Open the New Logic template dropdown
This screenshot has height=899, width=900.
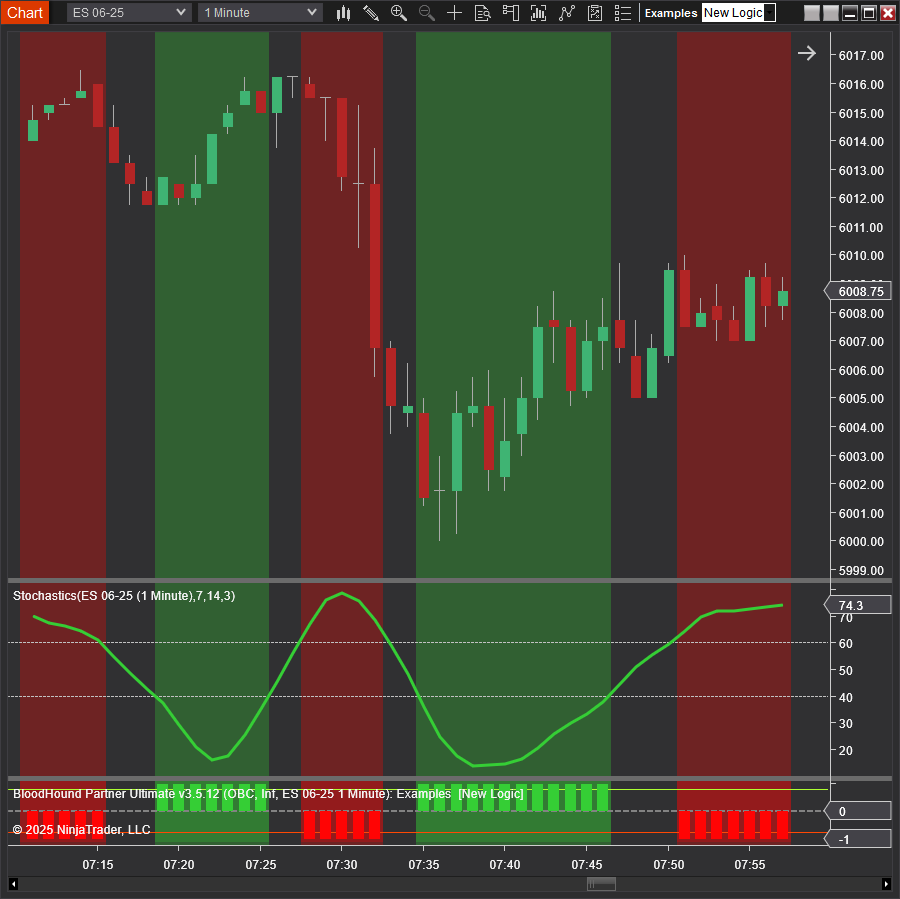(738, 13)
